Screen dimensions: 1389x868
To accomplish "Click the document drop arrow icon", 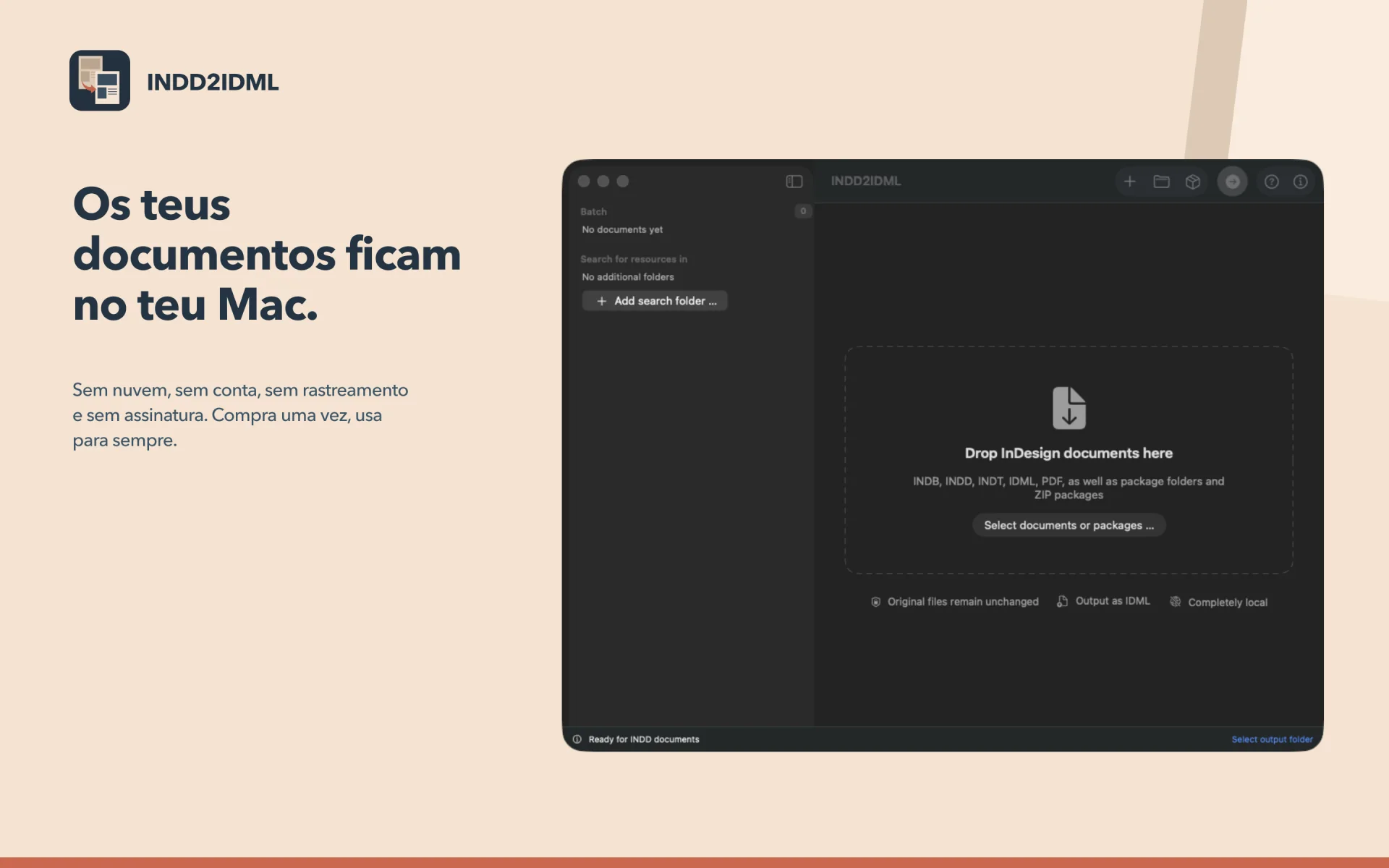I will click(1069, 407).
